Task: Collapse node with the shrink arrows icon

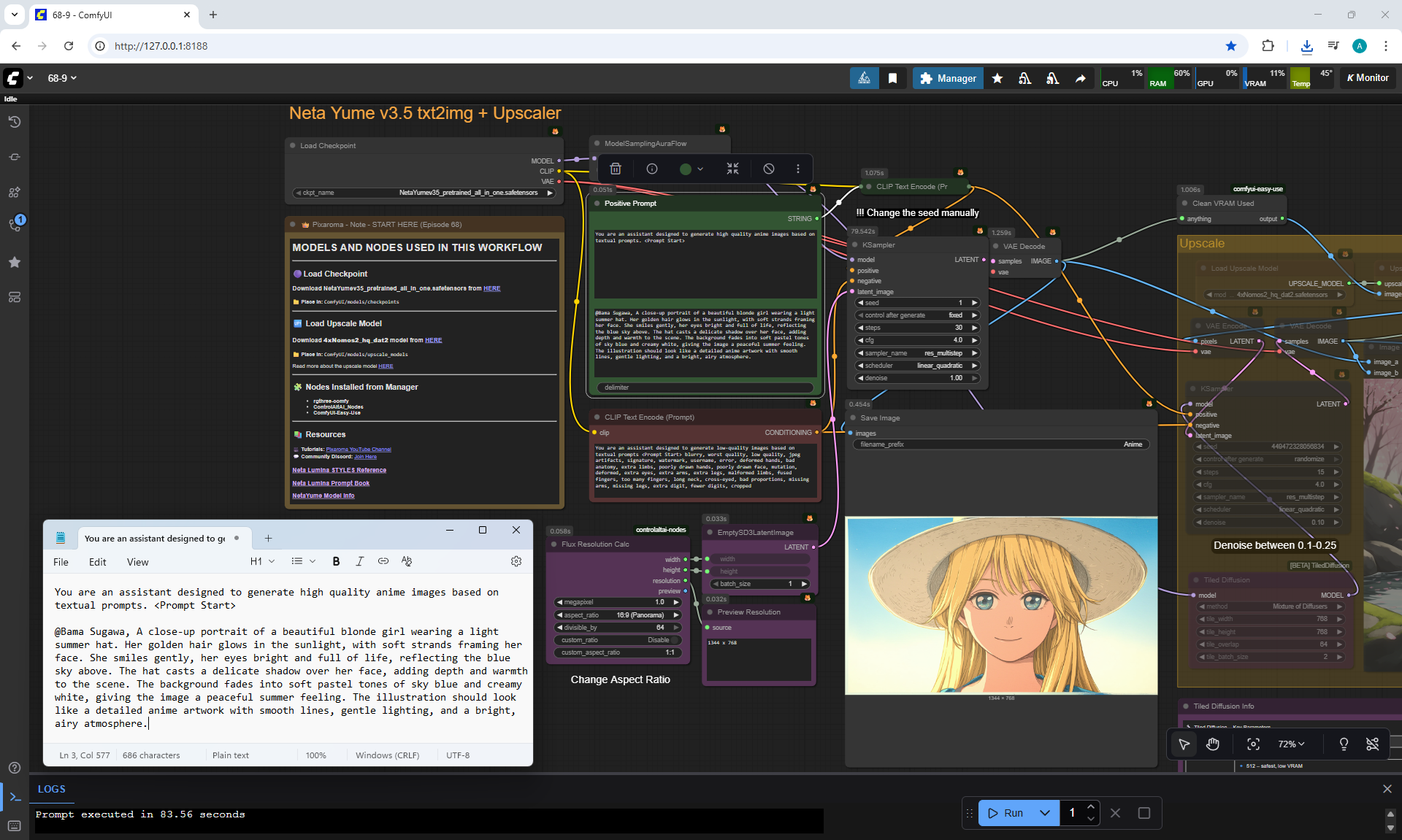Action: point(732,169)
